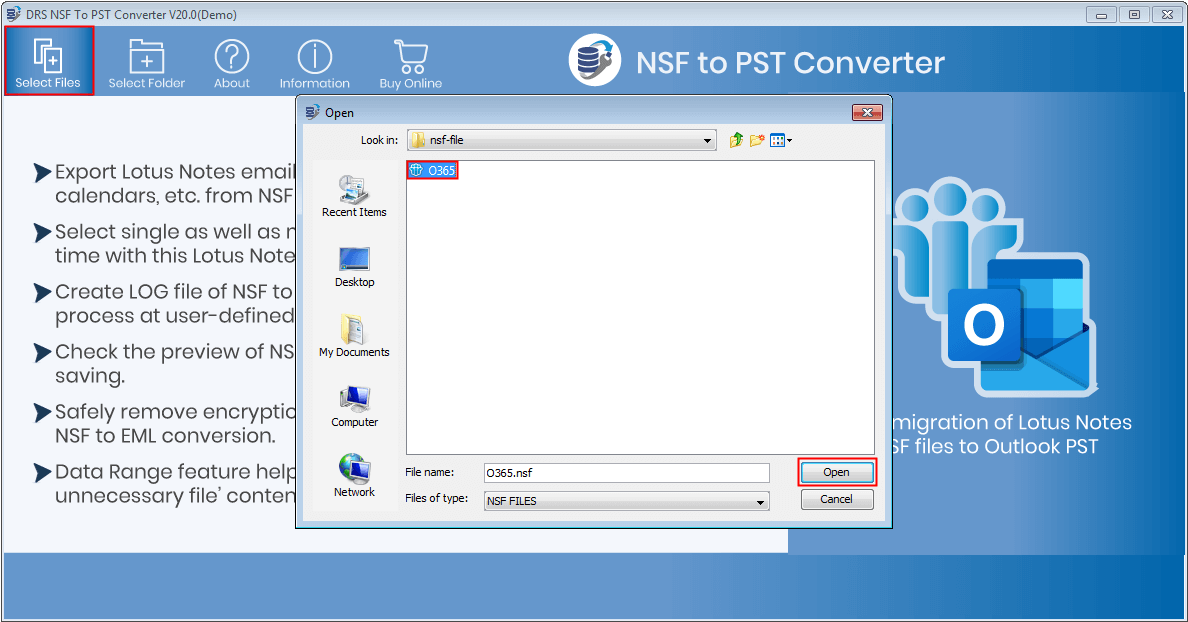Cancel the file selection dialog
The height and width of the screenshot is (622, 1188).
click(836, 499)
